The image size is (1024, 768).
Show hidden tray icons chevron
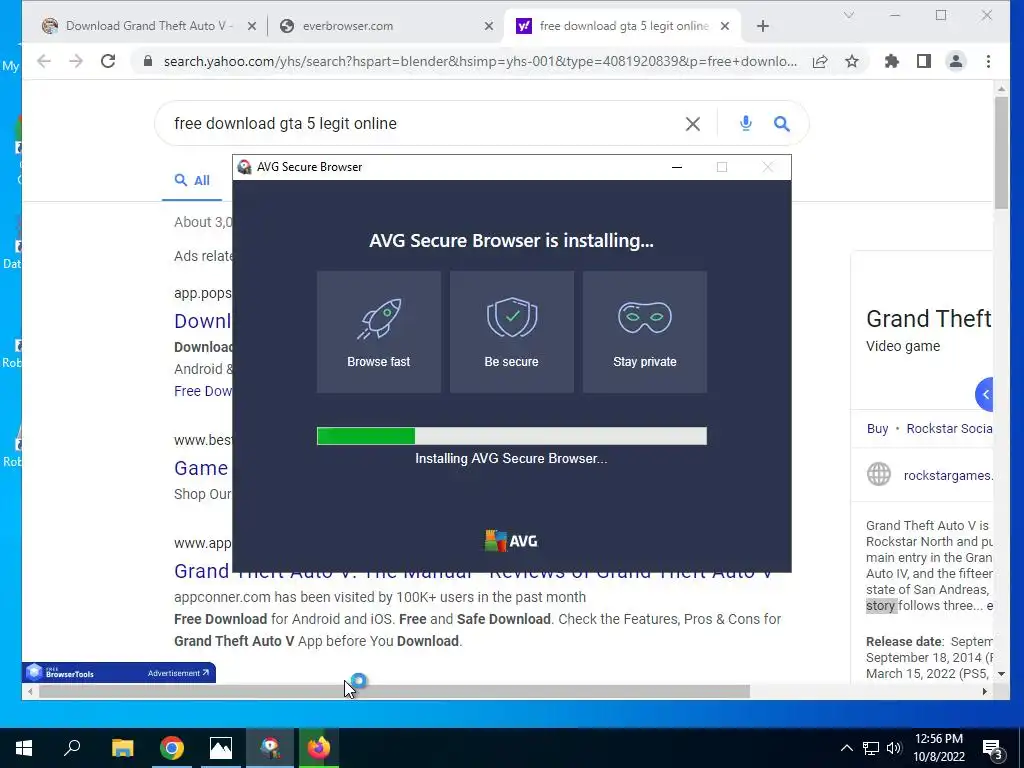point(846,748)
